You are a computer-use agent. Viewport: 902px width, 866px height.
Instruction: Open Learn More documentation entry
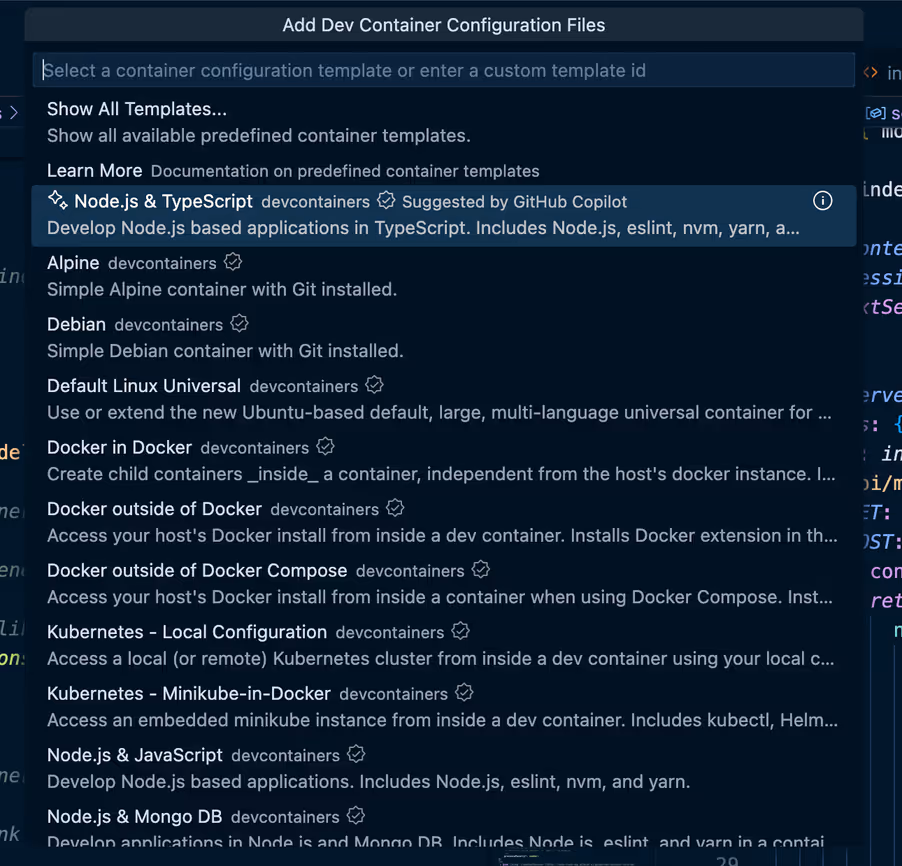[444, 171]
